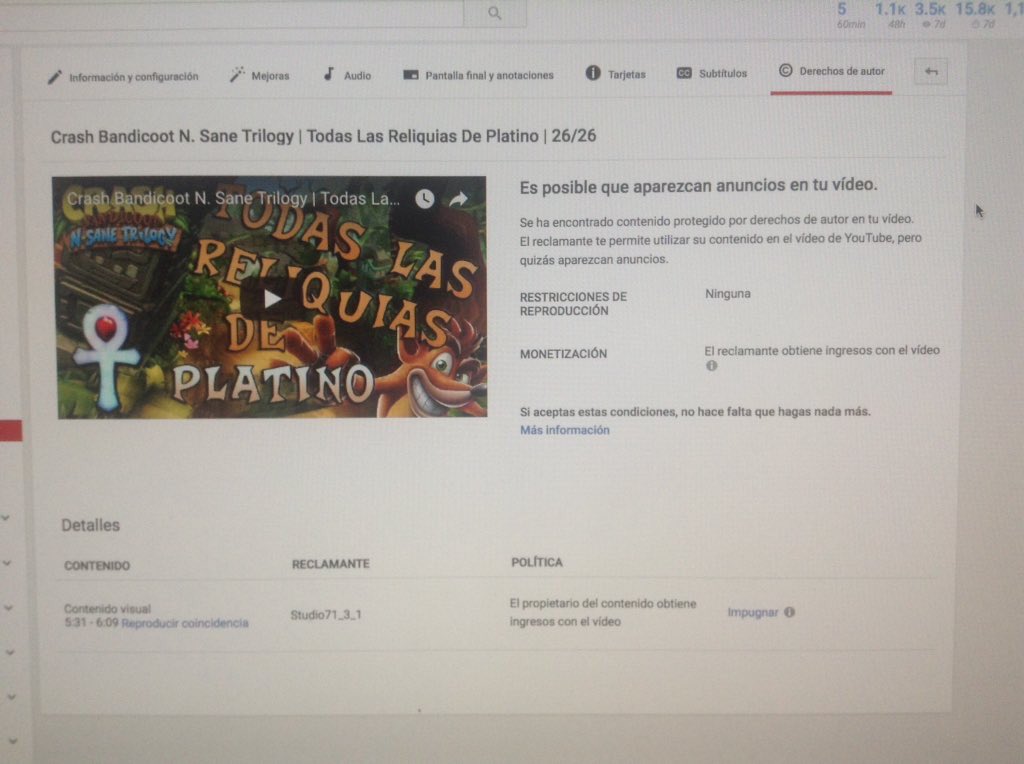1024x764 pixels.
Task: Click the back arrow button beside the tabs
Action: tap(931, 71)
